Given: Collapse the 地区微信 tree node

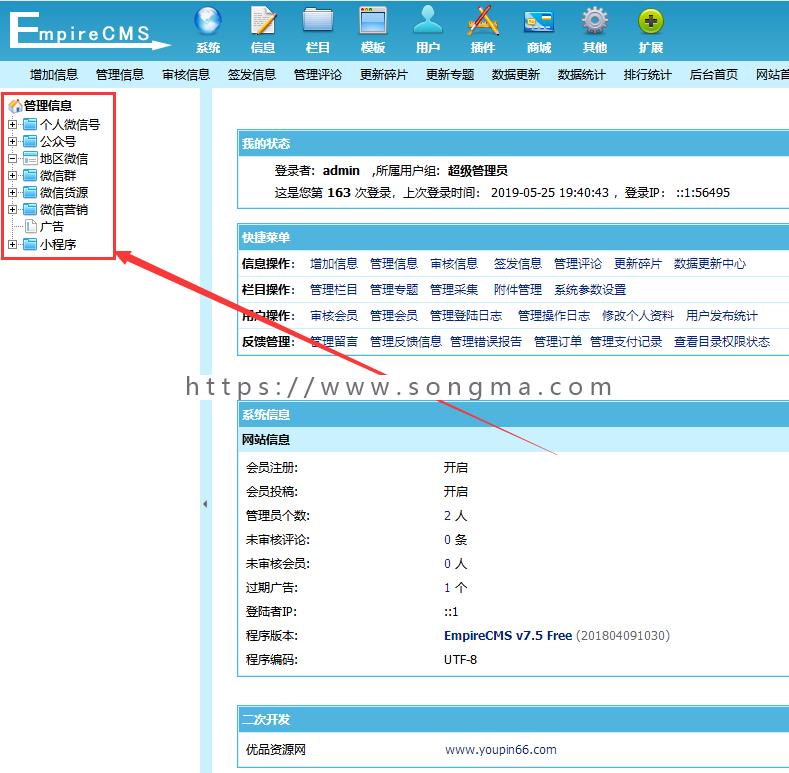Looking at the screenshot, I should click(x=13, y=159).
